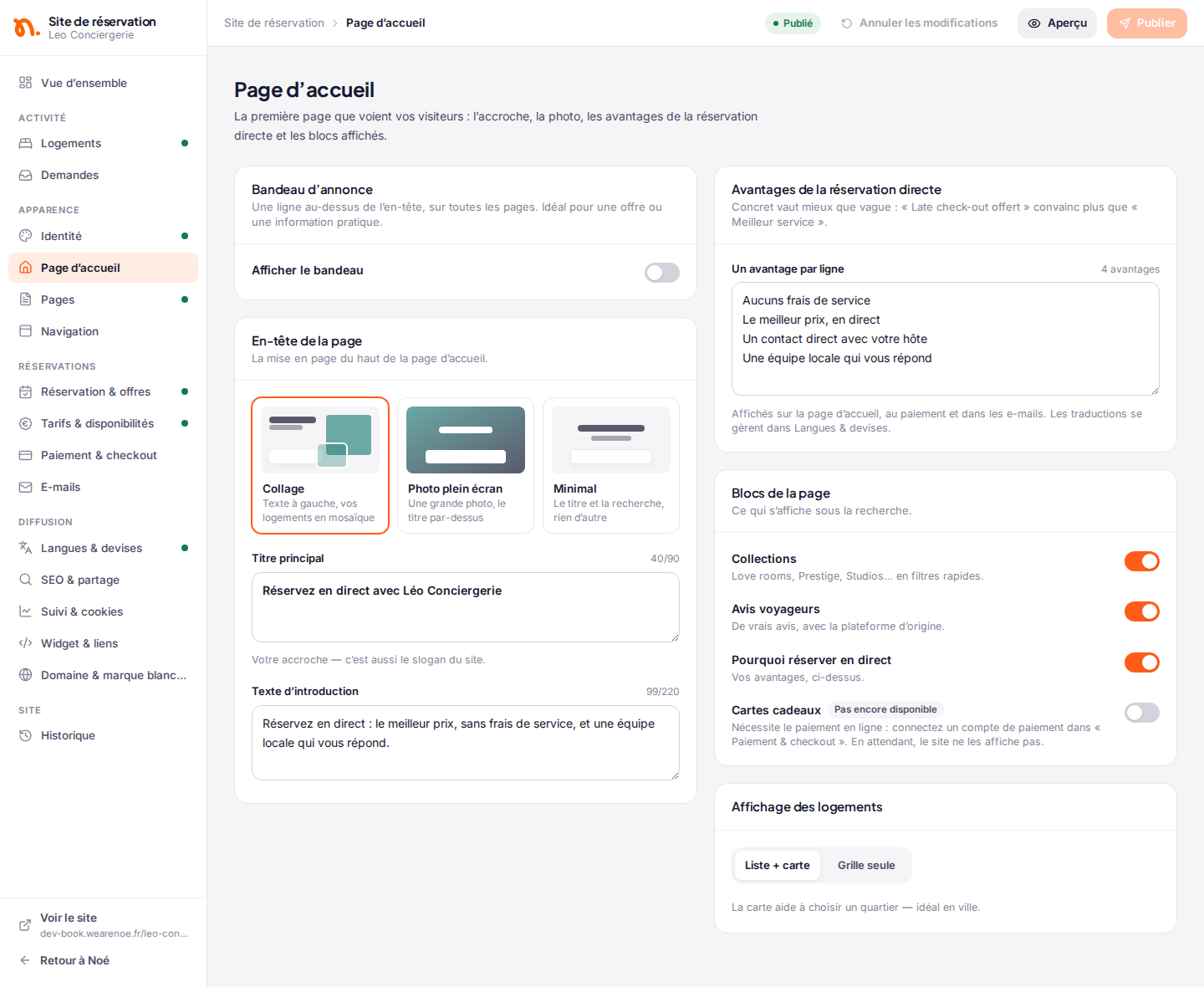The image size is (1204, 987).
Task: Click the Réservation & offres calendar icon
Action: [x=26, y=391]
